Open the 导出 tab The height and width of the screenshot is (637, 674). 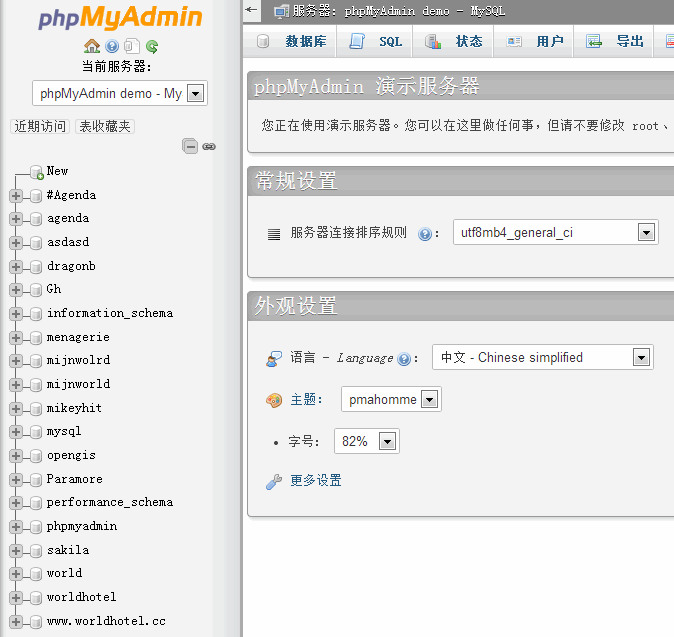pos(614,41)
